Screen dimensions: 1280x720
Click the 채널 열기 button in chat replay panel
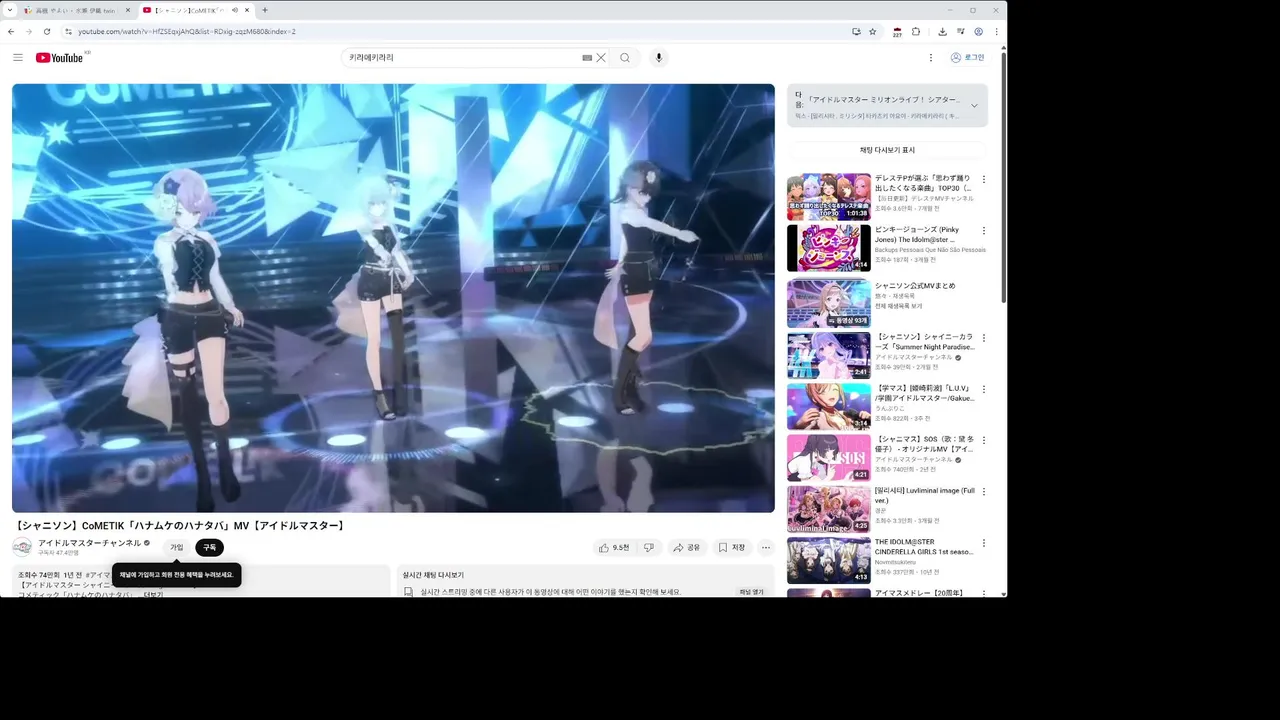[751, 592]
